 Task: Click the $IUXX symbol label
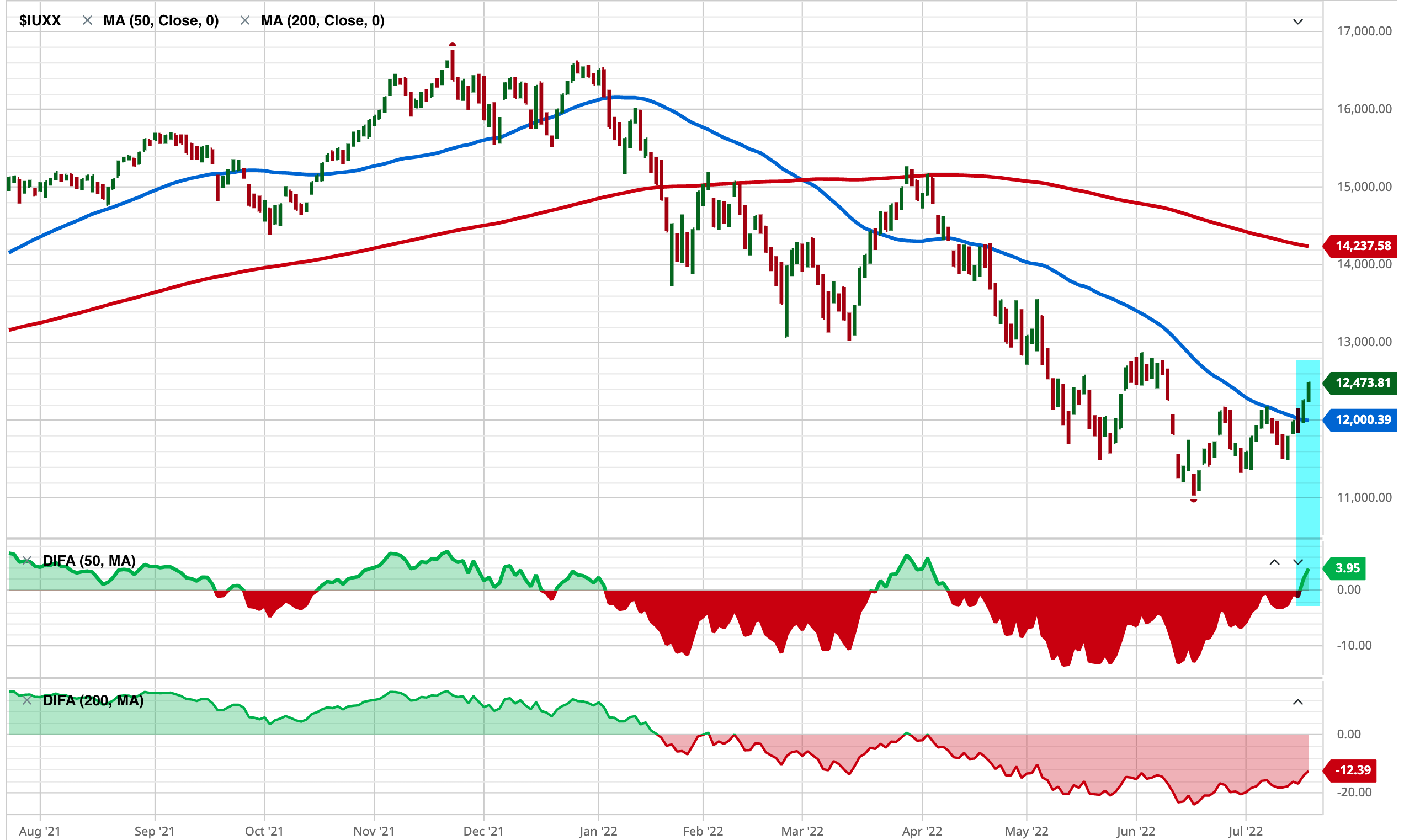coord(40,20)
